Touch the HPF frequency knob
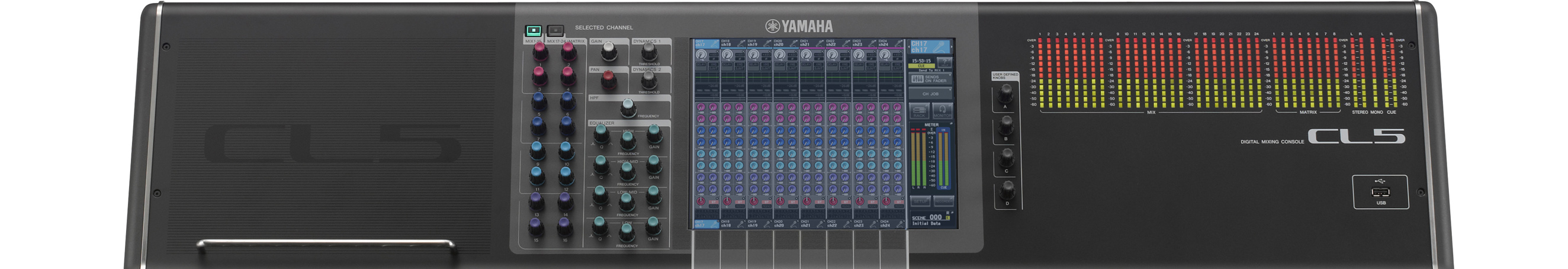Image resolution: width=1568 pixels, height=269 pixels. point(628,108)
